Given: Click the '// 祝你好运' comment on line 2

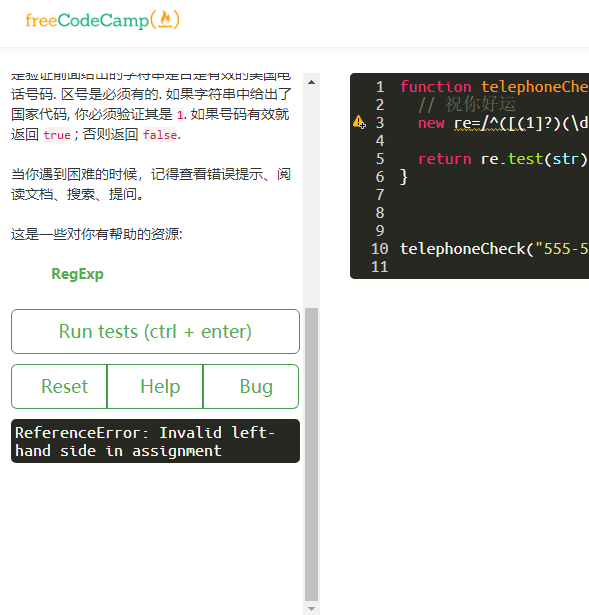Looking at the screenshot, I should tap(467, 104).
